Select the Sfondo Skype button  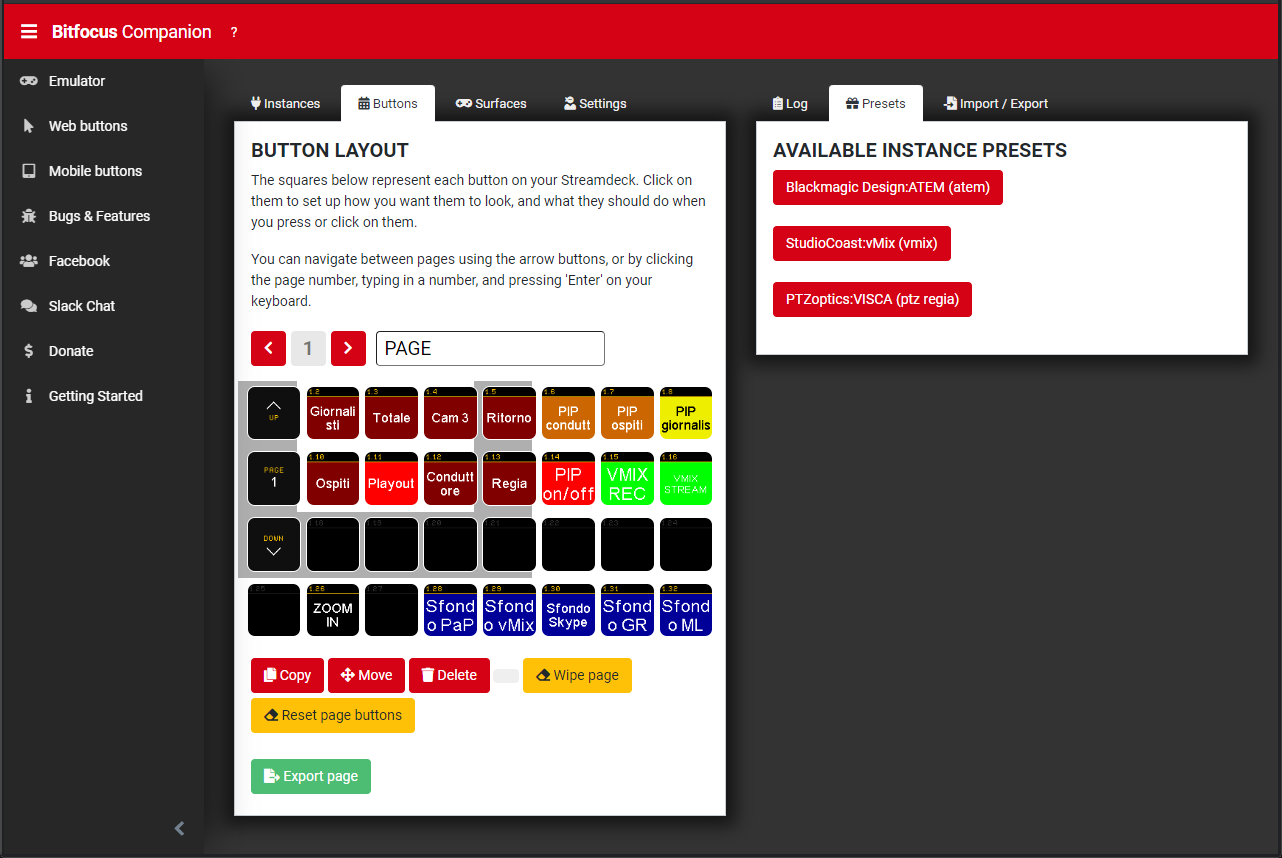568,609
